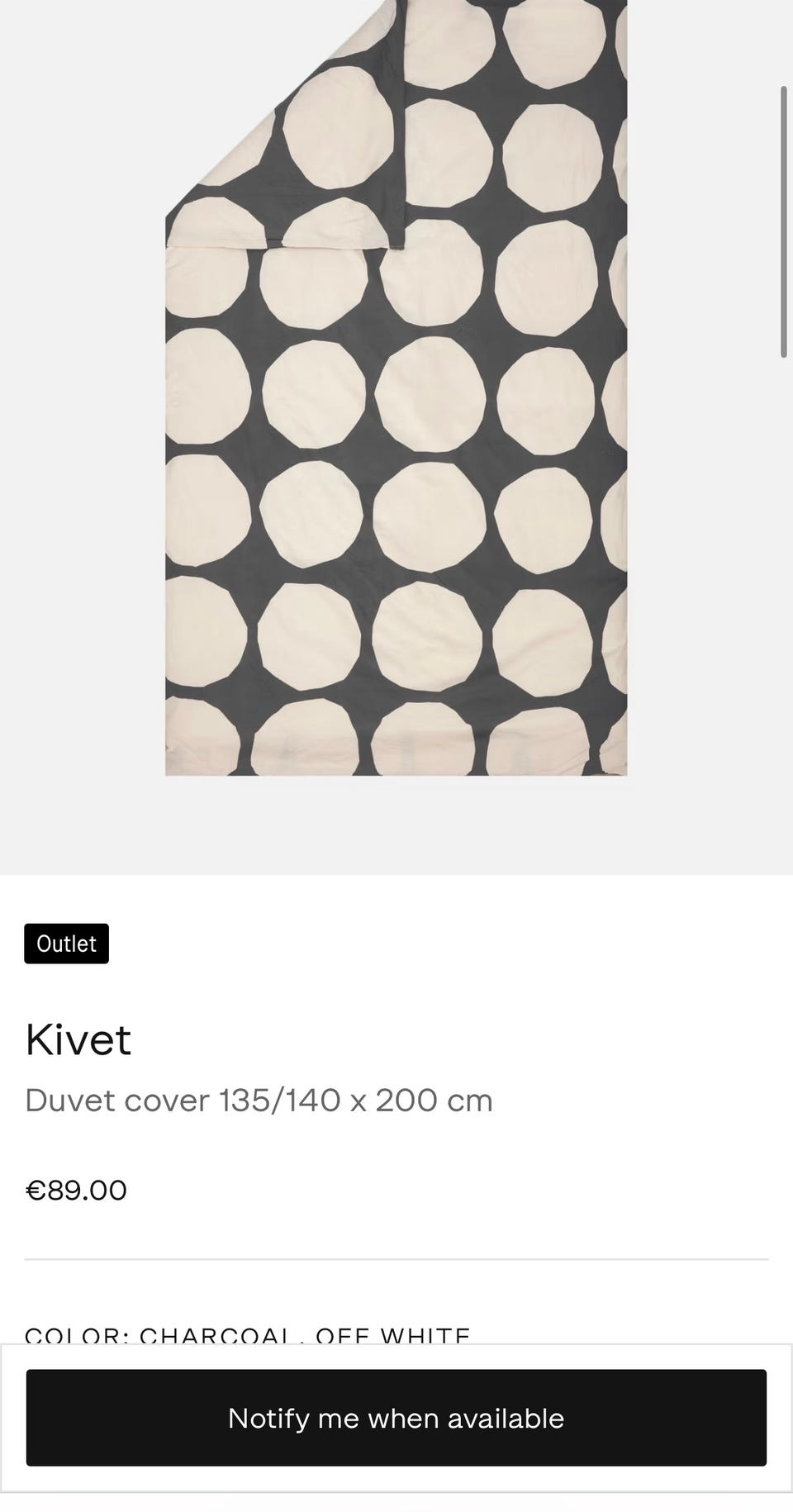
Task: Tap the Notify me when available button
Action: click(x=396, y=1418)
